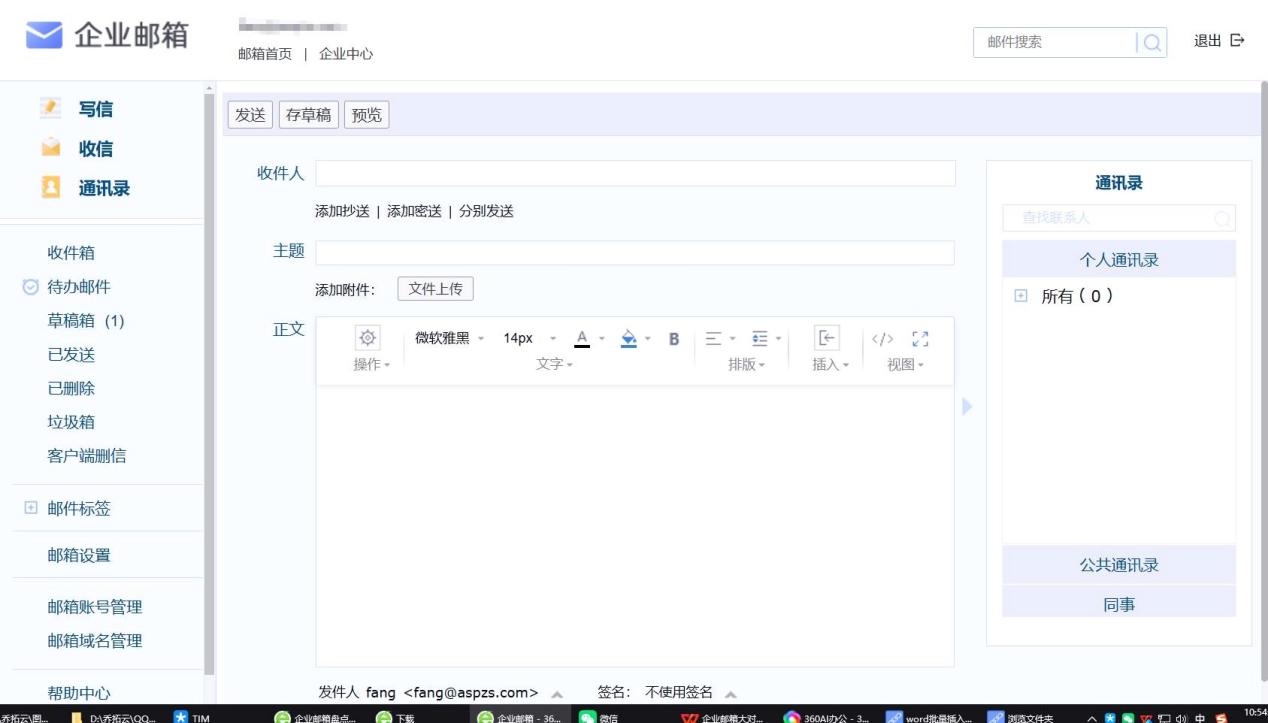This screenshot has height=723, width=1268.
Task: Click 存草稿 button
Action: tap(308, 115)
